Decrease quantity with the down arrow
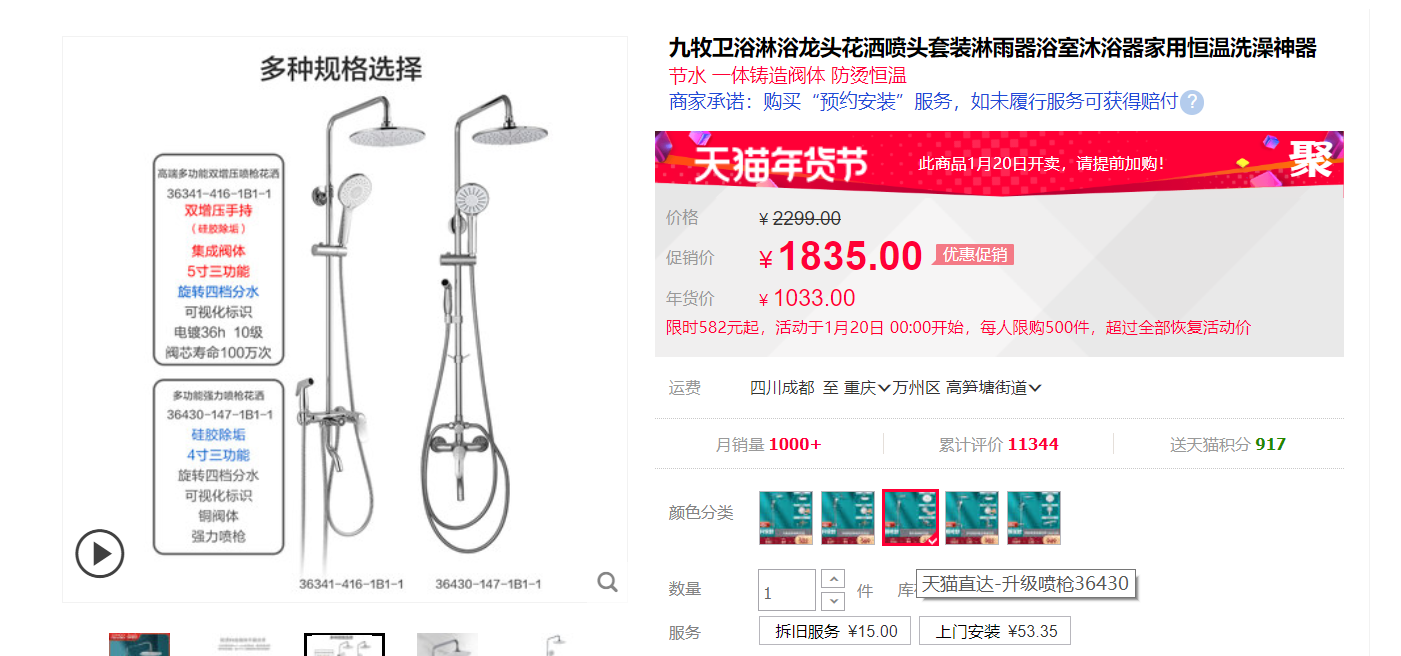The width and height of the screenshot is (1401, 656). pos(833,601)
